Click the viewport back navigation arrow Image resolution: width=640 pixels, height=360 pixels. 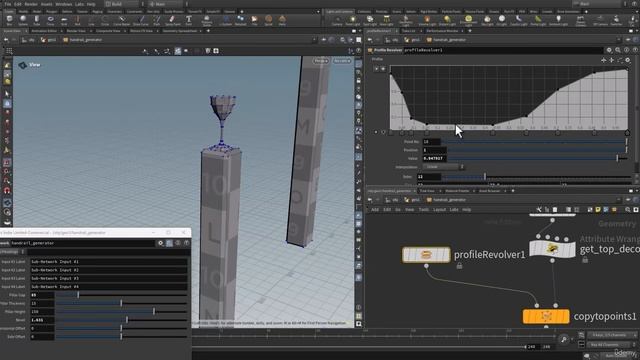6,40
